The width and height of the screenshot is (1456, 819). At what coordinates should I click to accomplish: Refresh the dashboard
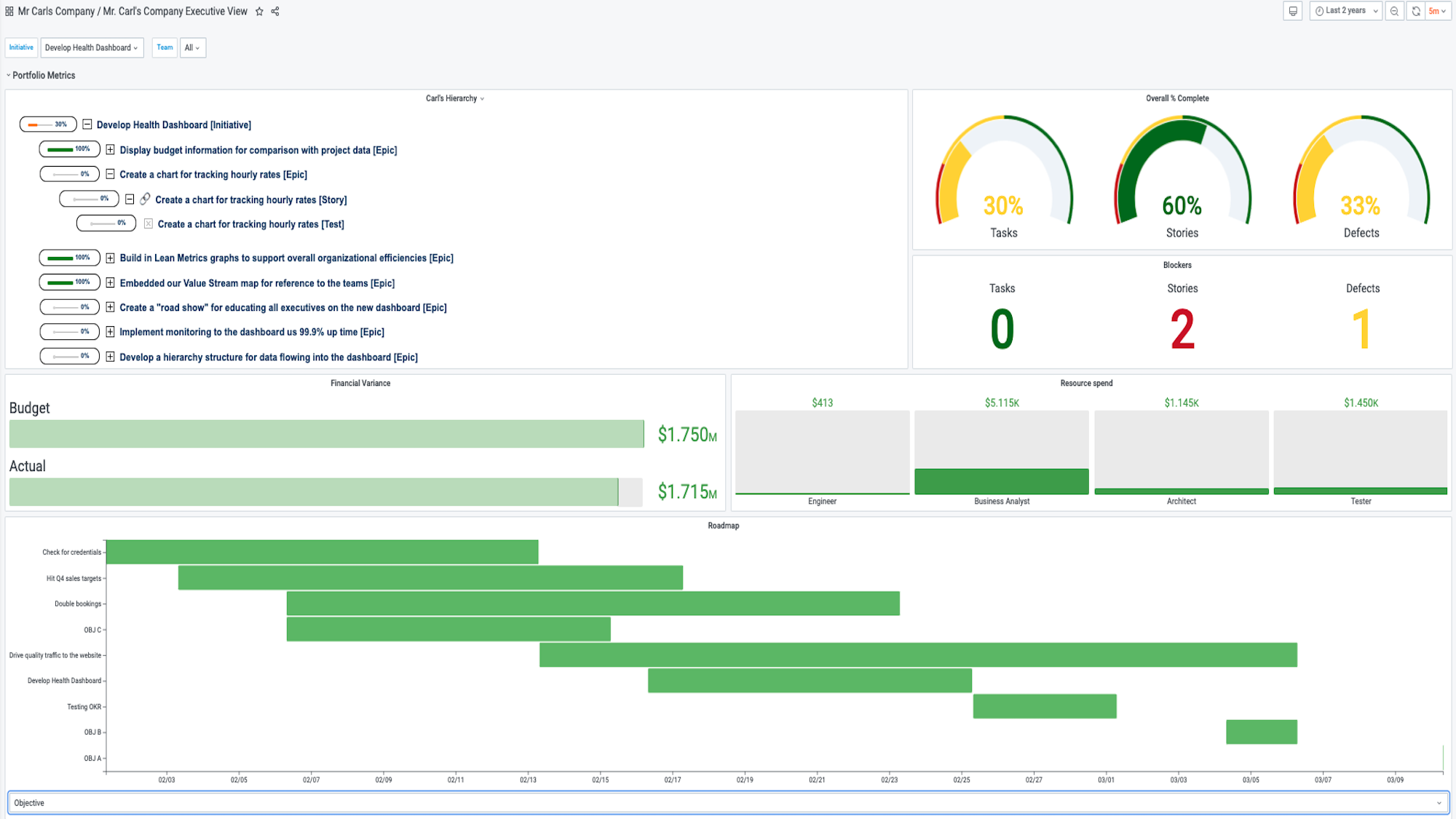click(1416, 11)
